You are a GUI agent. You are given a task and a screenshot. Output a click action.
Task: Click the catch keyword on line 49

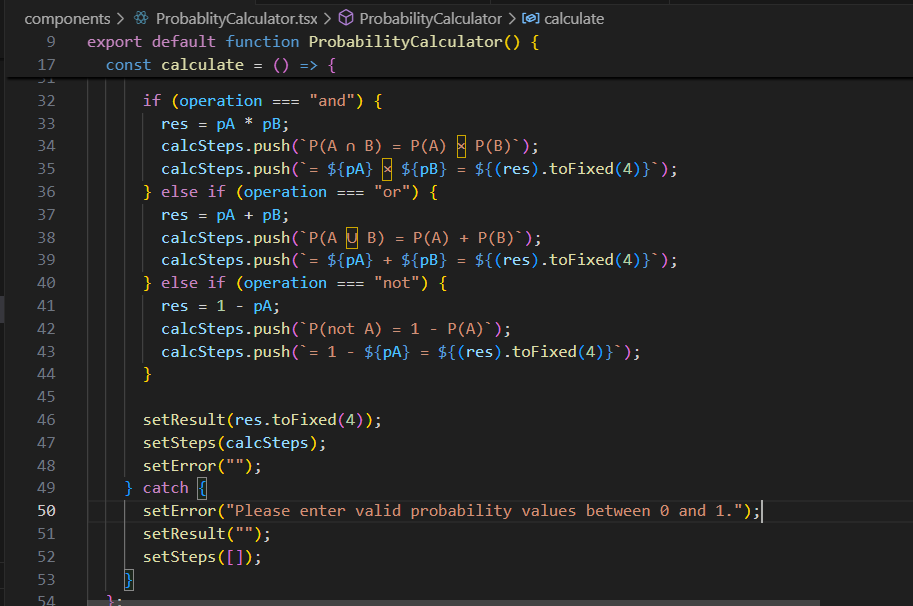[165, 488]
